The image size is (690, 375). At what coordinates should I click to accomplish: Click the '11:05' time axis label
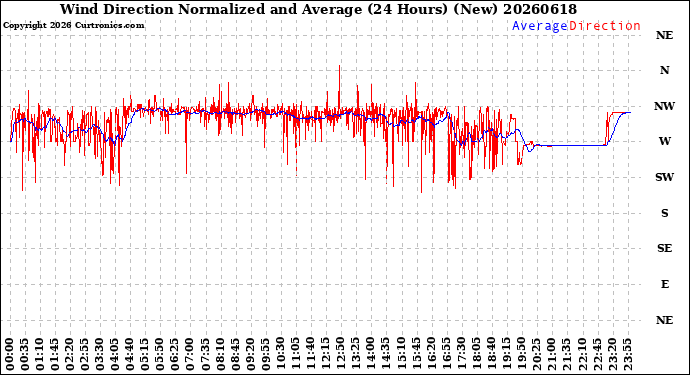[296, 355]
